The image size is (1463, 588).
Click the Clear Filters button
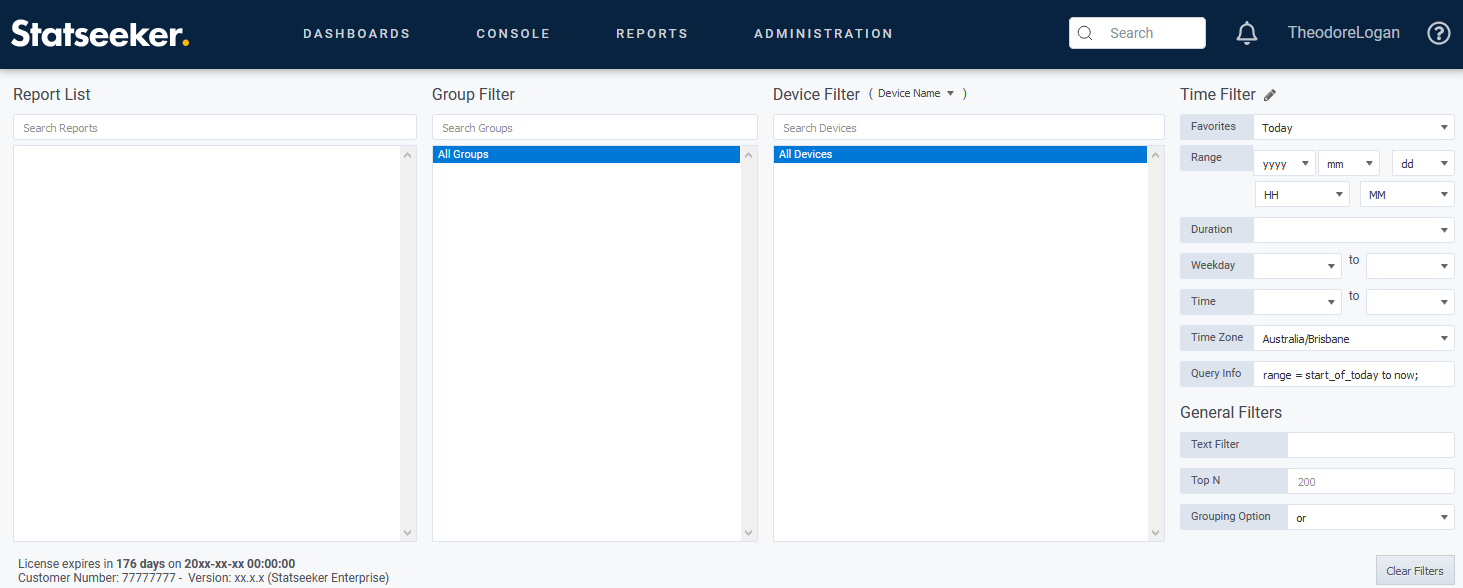(x=1414, y=571)
